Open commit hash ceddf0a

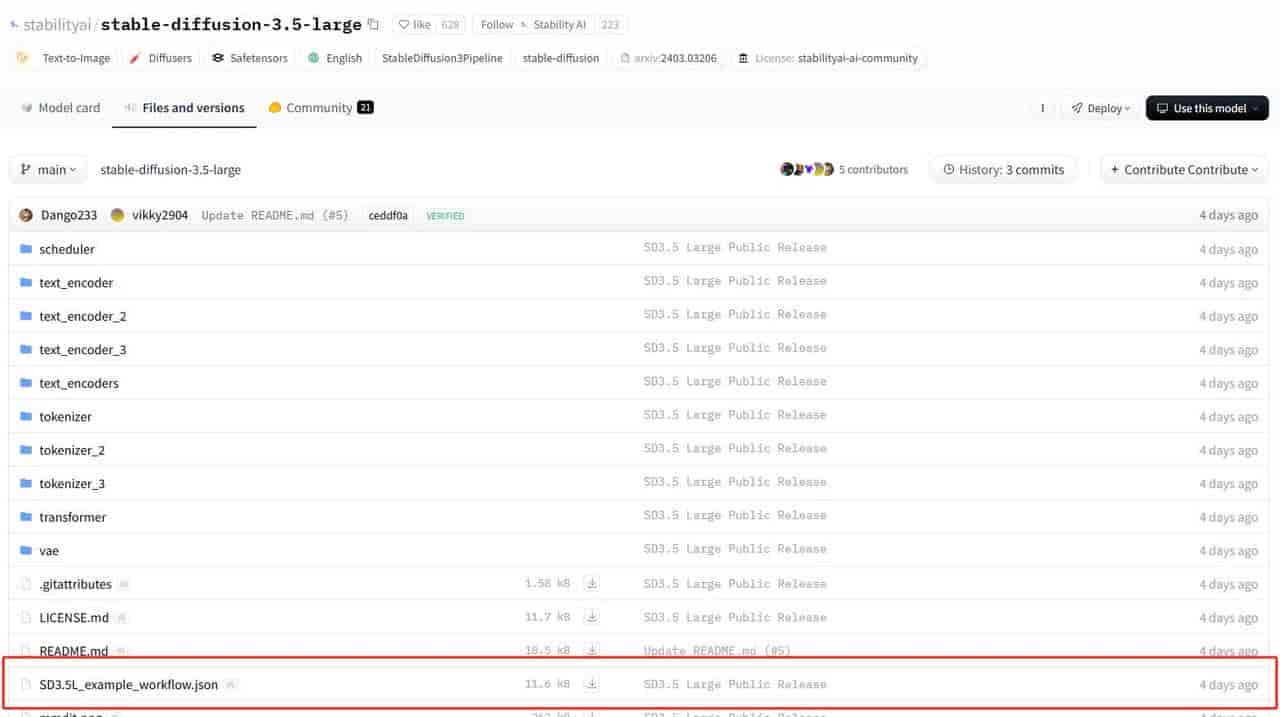(x=388, y=215)
